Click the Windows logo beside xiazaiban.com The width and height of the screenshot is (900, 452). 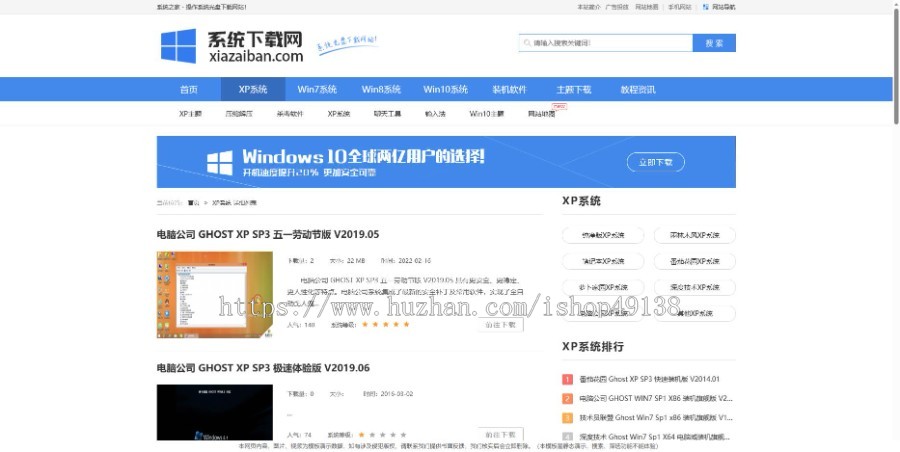178,45
